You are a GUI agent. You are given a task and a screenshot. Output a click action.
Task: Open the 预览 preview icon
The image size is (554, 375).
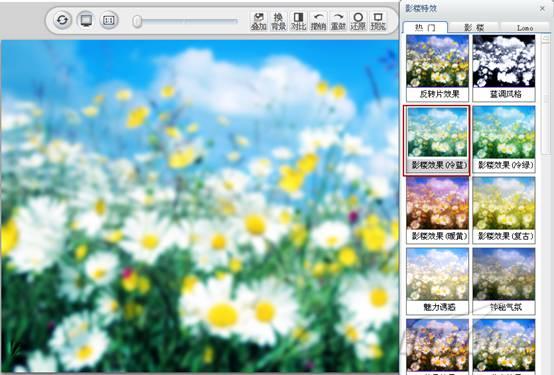(378, 21)
